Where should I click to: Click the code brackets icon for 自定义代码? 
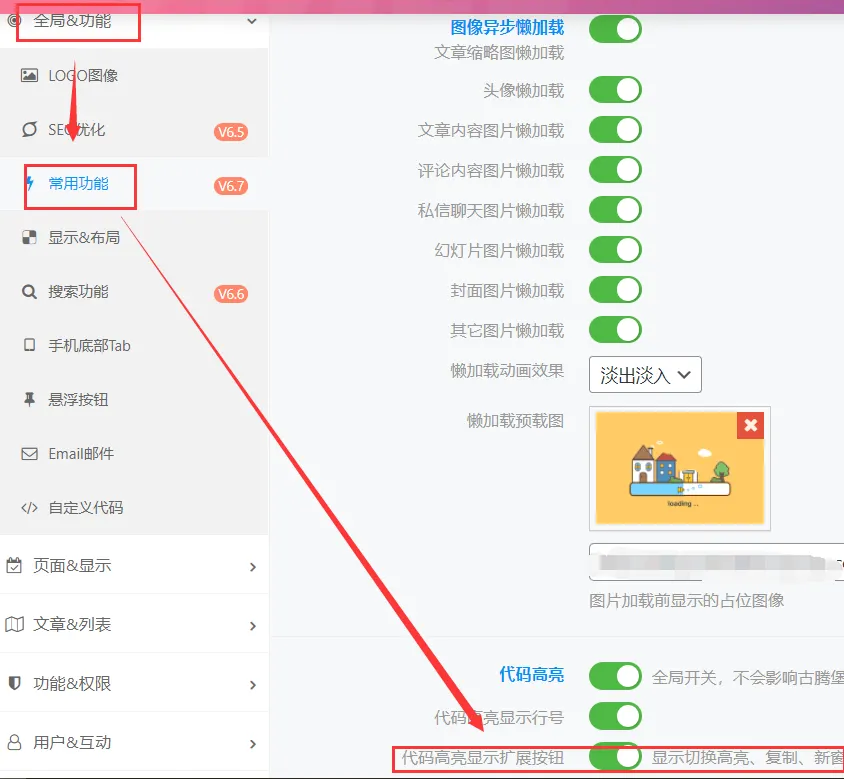pyautogui.click(x=29, y=508)
